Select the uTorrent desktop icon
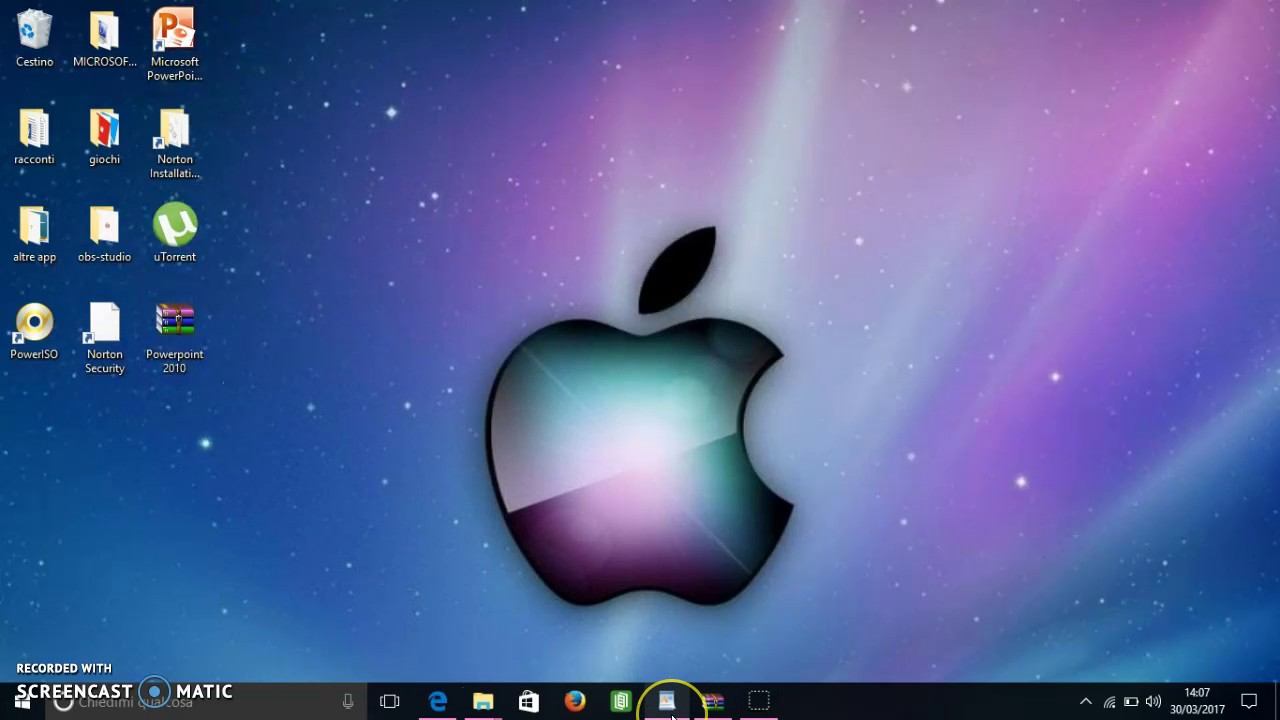 coord(174,234)
